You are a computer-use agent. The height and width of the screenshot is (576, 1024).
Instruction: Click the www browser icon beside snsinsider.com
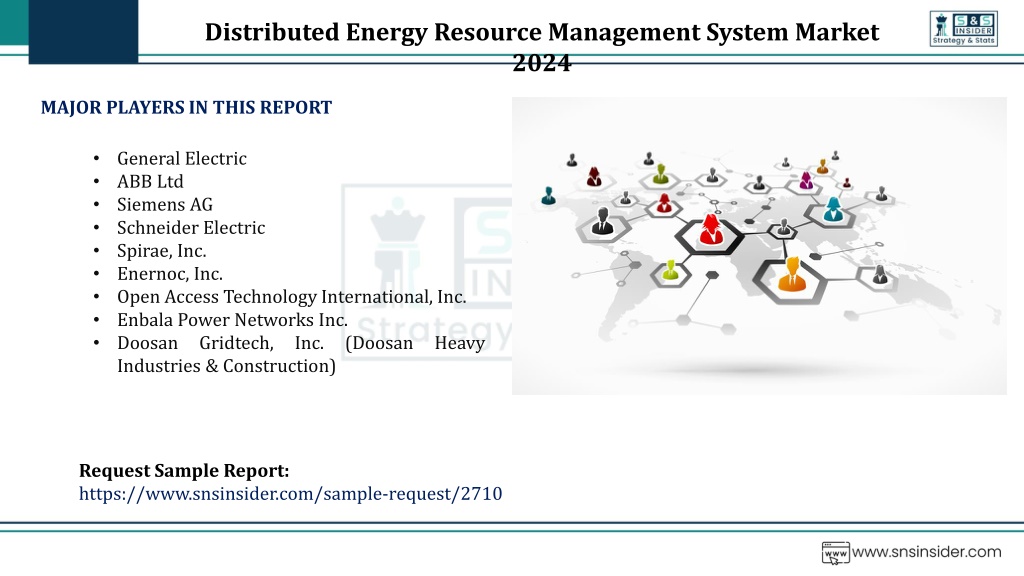(x=835, y=552)
